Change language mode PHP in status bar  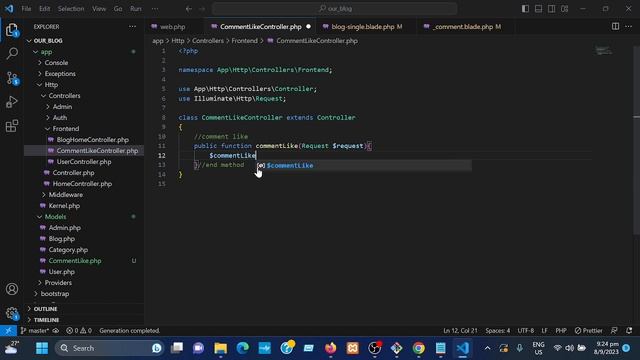[x=561, y=331]
